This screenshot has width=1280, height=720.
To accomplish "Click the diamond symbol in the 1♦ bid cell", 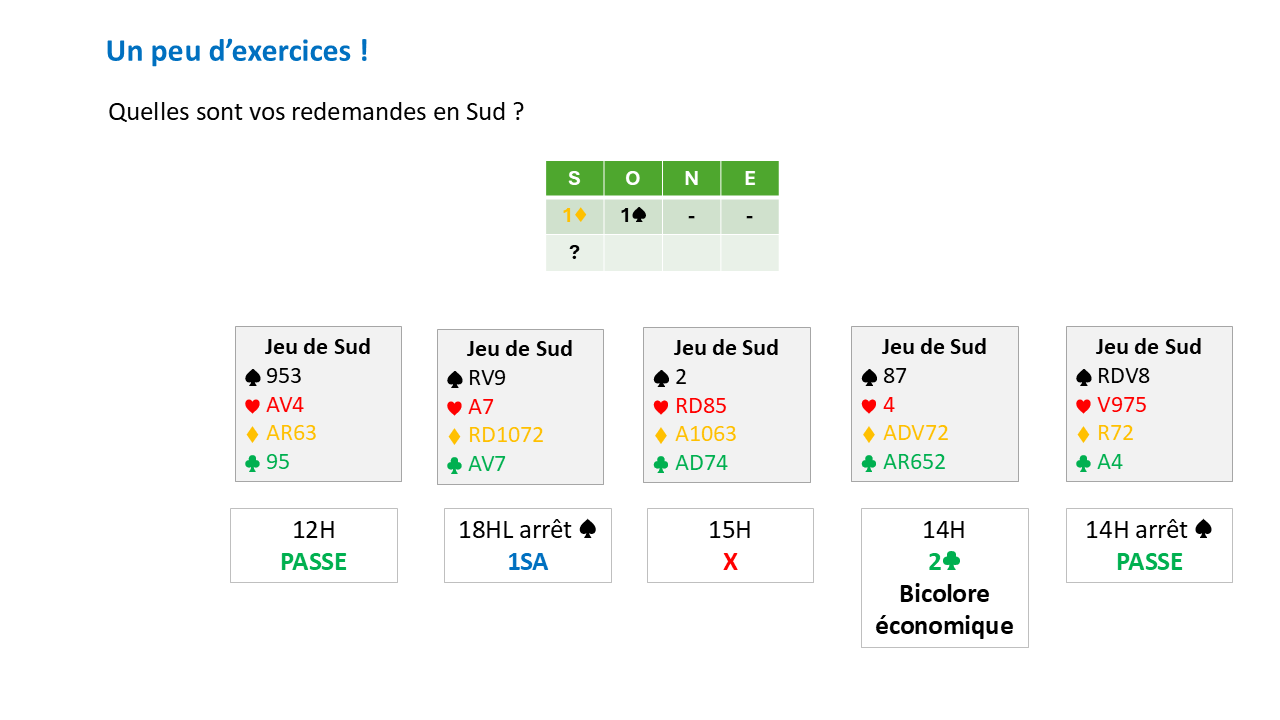I will [581, 215].
